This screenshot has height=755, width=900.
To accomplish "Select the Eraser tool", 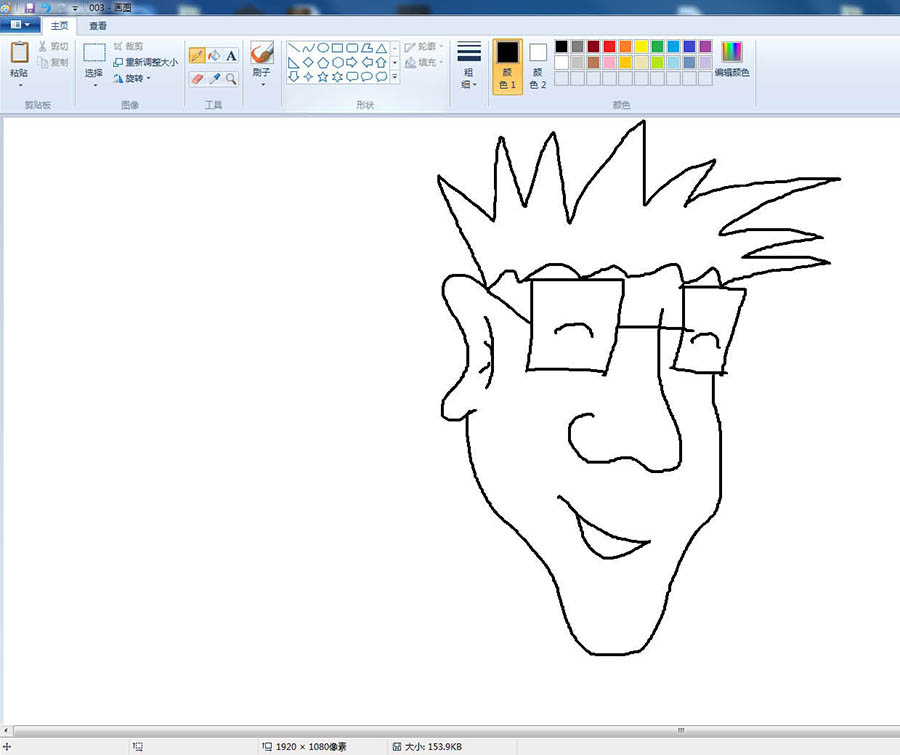I will coord(197,79).
